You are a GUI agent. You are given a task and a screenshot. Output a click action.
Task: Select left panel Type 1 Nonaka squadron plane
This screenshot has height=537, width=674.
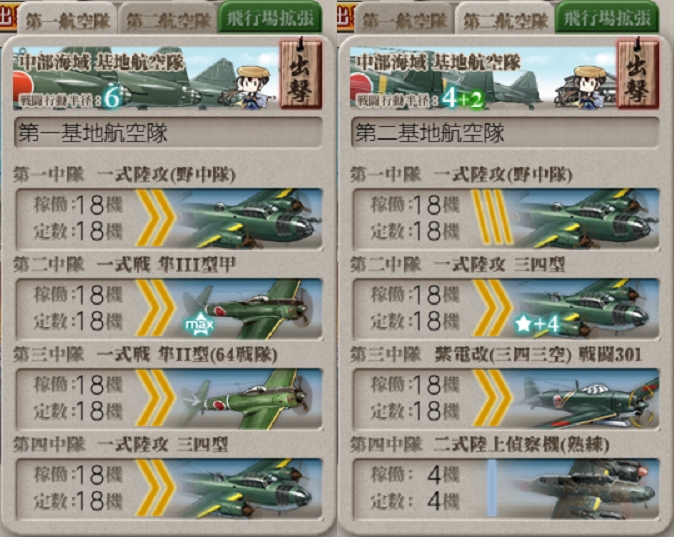tap(169, 218)
